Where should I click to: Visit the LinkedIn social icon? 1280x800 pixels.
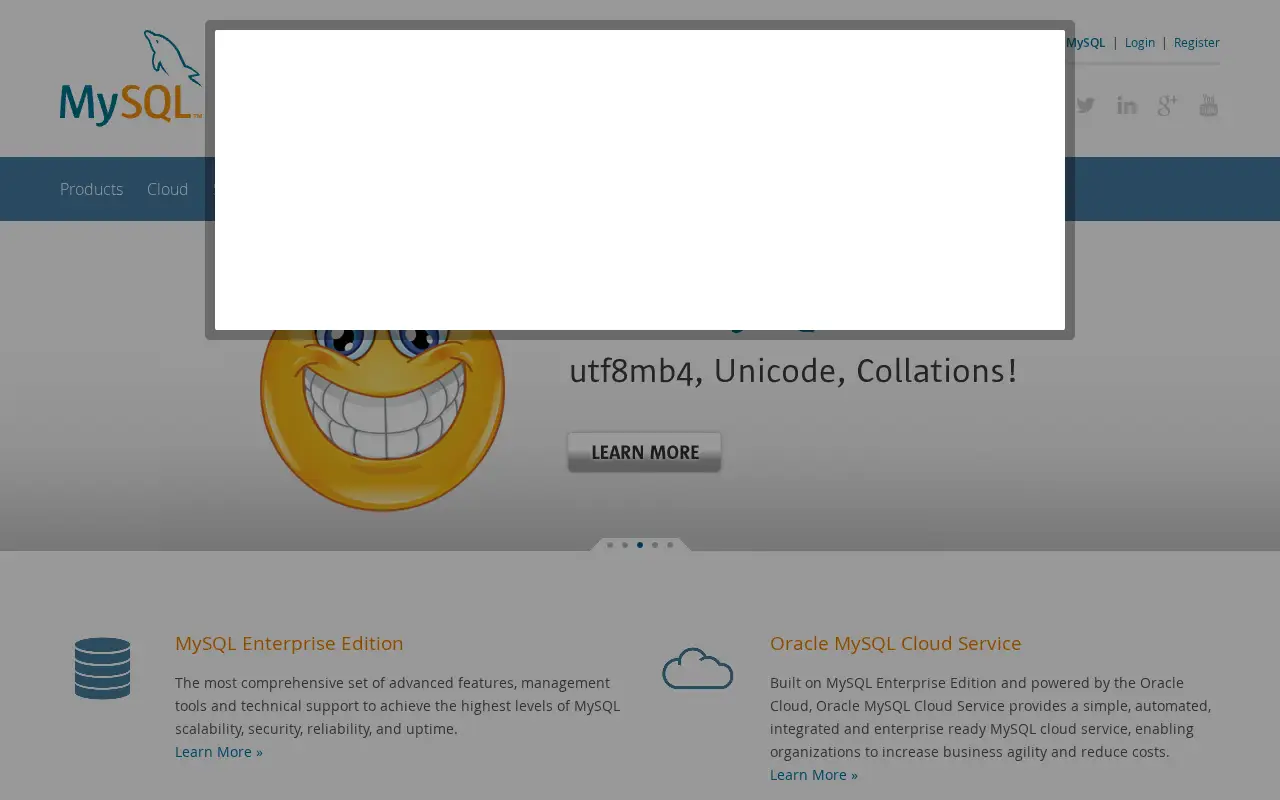(x=1127, y=105)
